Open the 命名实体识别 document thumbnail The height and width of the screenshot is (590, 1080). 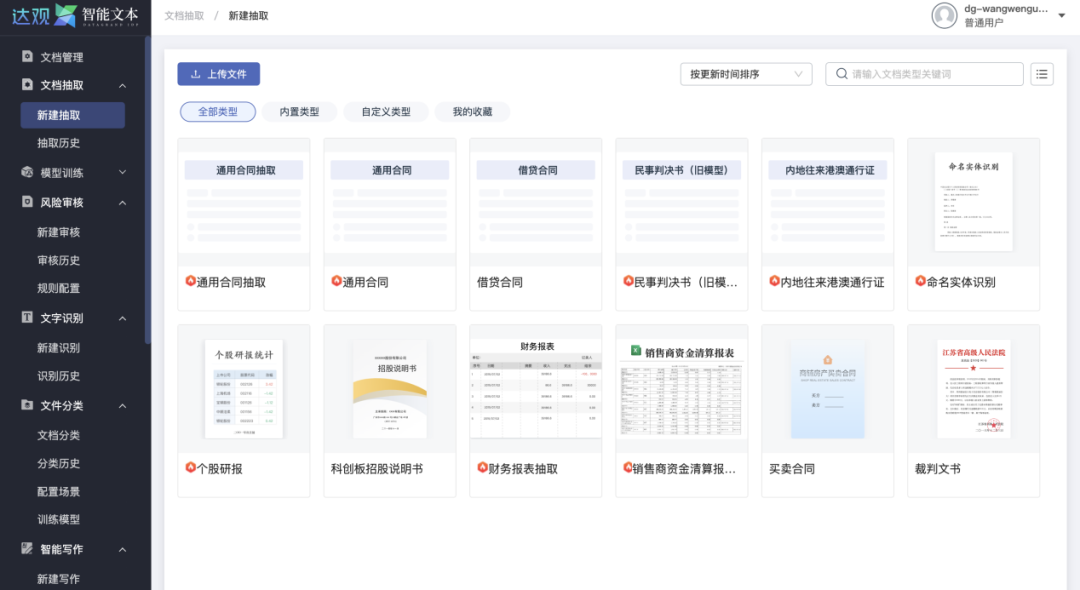coord(973,202)
